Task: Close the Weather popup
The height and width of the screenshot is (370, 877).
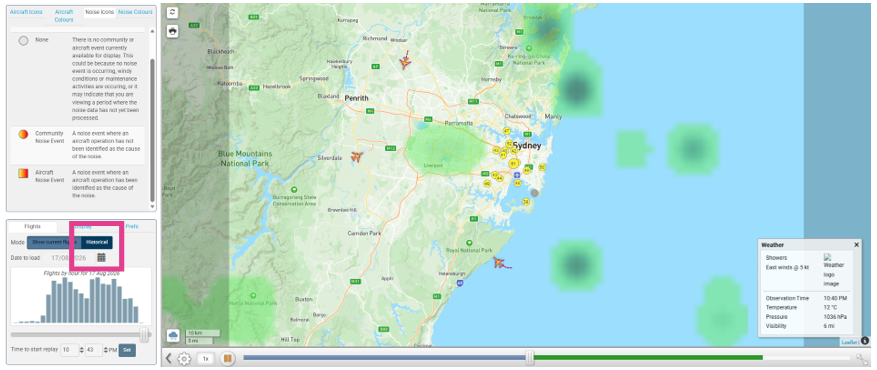Action: tap(856, 245)
